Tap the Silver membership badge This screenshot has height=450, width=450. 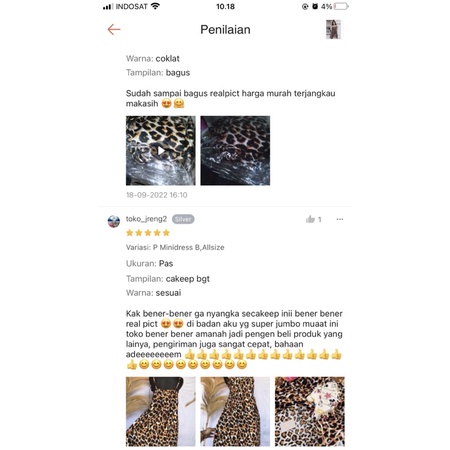tap(183, 219)
